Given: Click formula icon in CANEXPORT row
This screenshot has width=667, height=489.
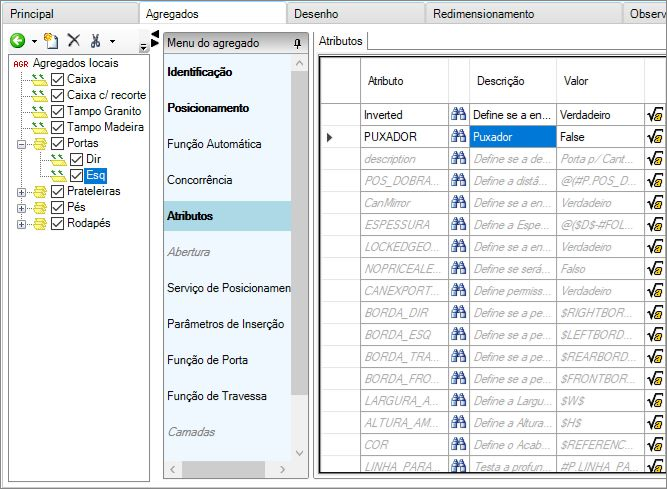Looking at the screenshot, I should 655,291.
